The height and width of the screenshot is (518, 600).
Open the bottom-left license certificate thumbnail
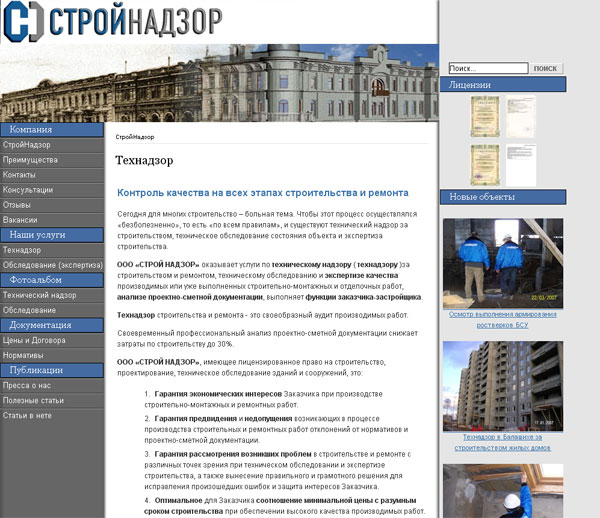(x=485, y=165)
